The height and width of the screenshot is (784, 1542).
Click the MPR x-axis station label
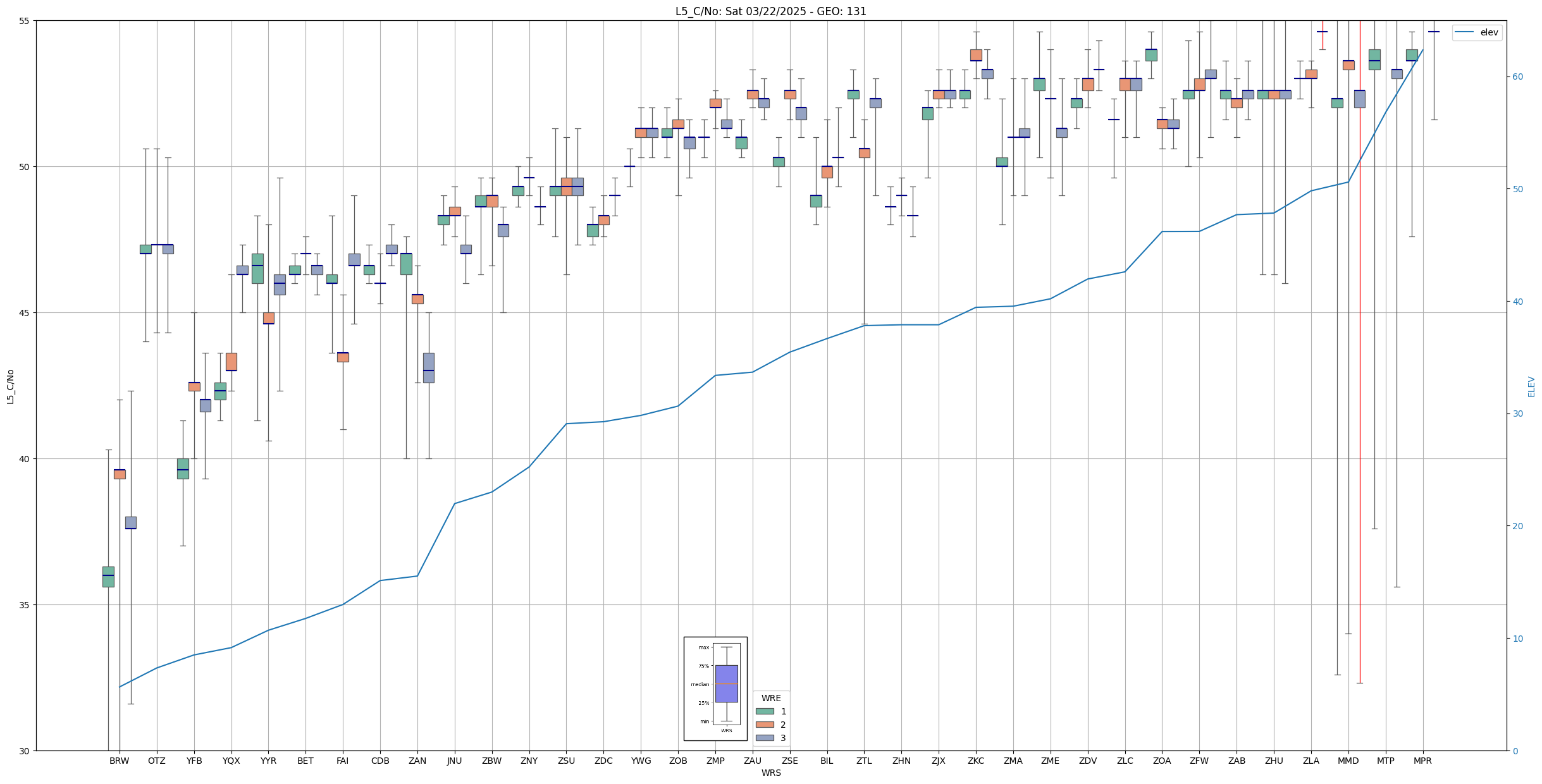(1422, 761)
